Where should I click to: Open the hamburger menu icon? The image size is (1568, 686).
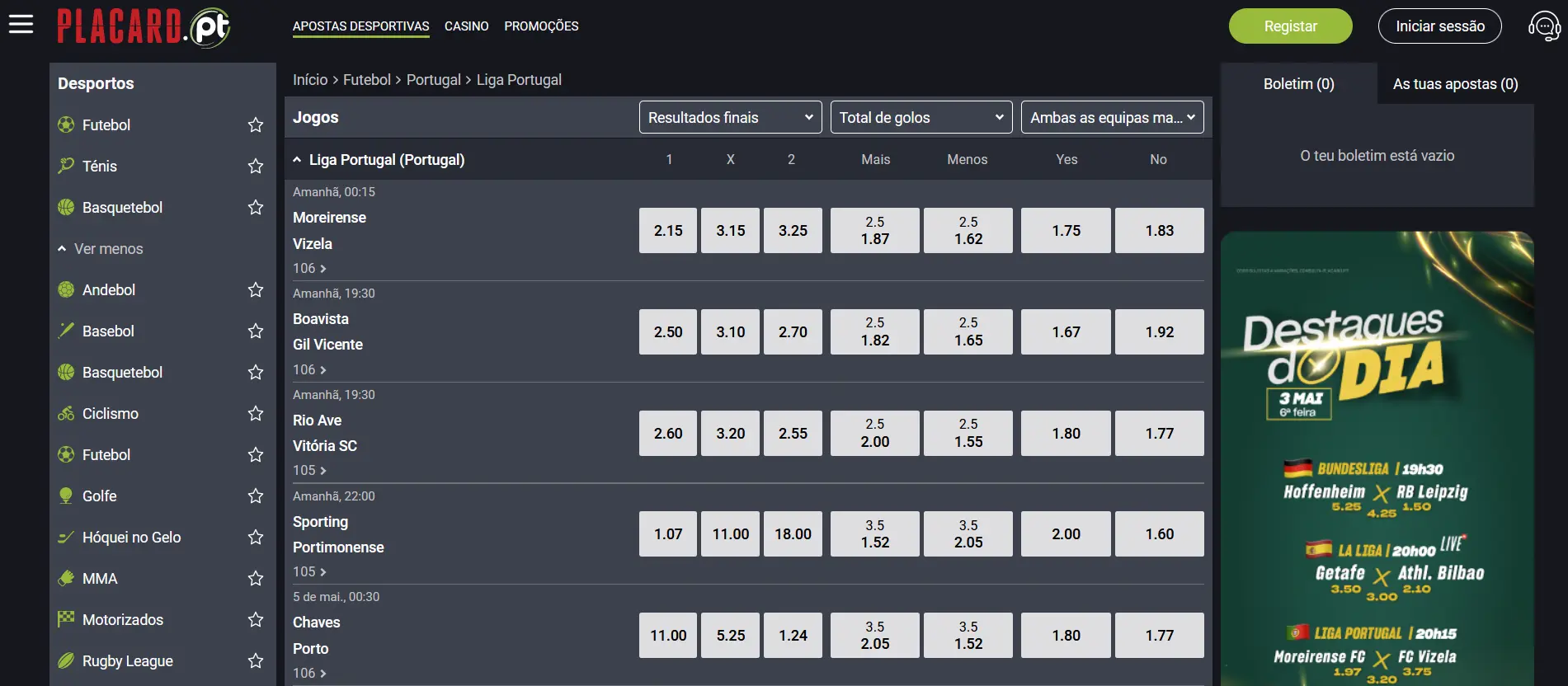(21, 25)
